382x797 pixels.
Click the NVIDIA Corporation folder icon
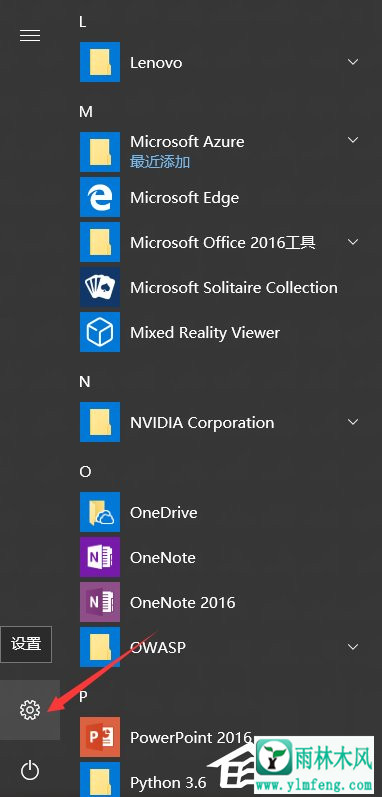[100, 422]
